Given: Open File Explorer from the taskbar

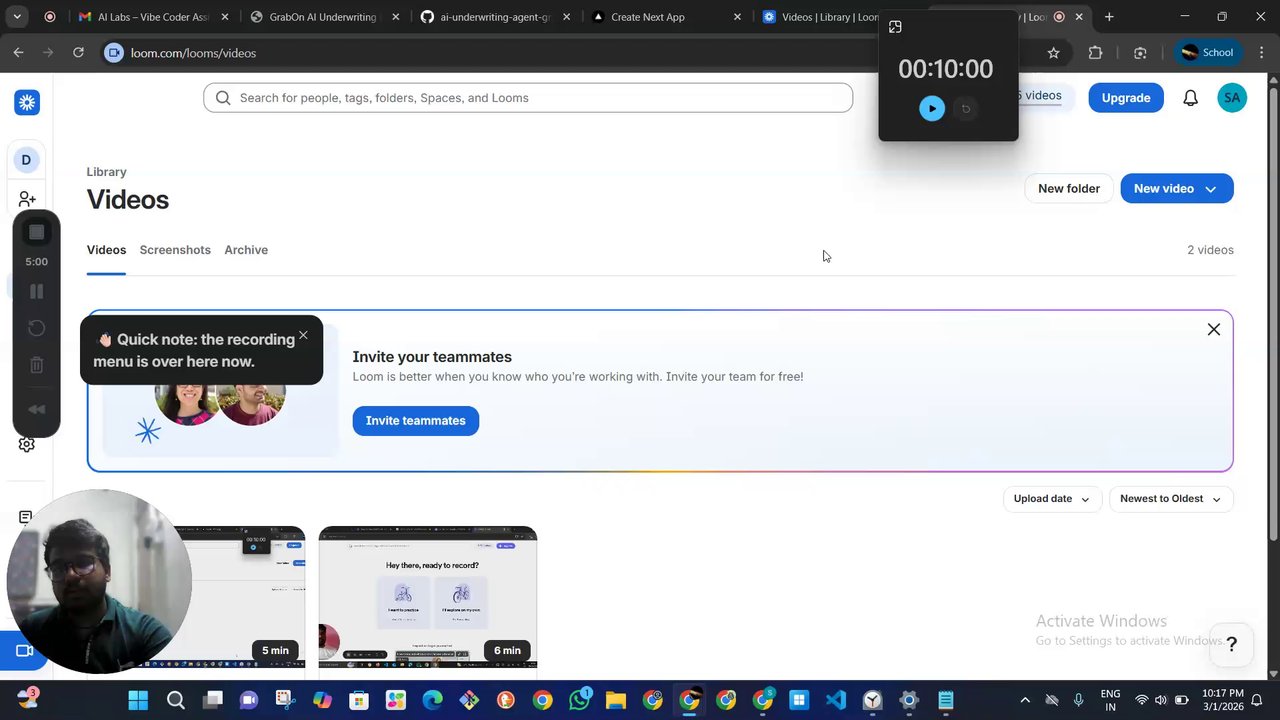Looking at the screenshot, I should [x=615, y=700].
